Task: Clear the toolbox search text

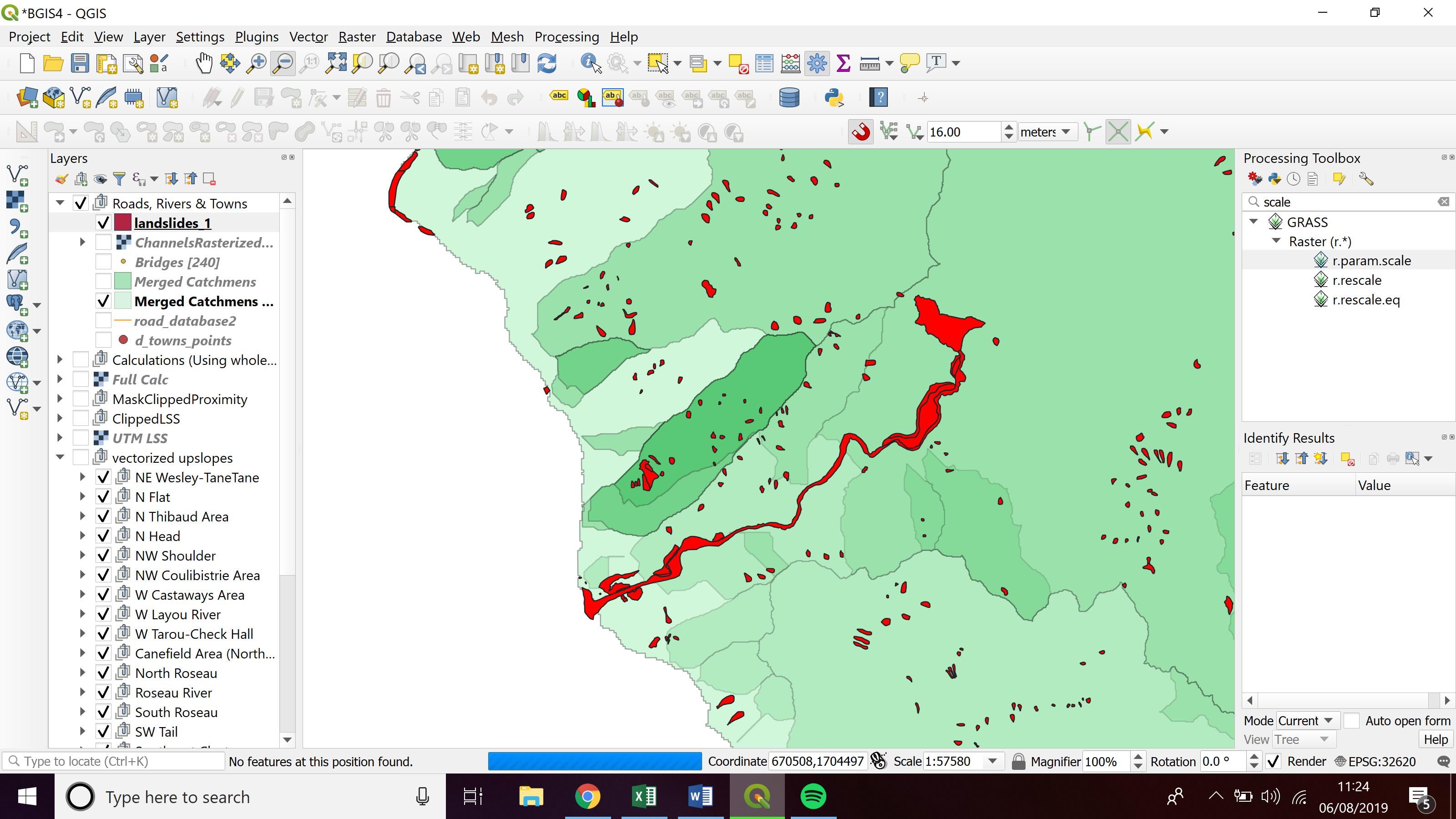Action: pos(1444,202)
